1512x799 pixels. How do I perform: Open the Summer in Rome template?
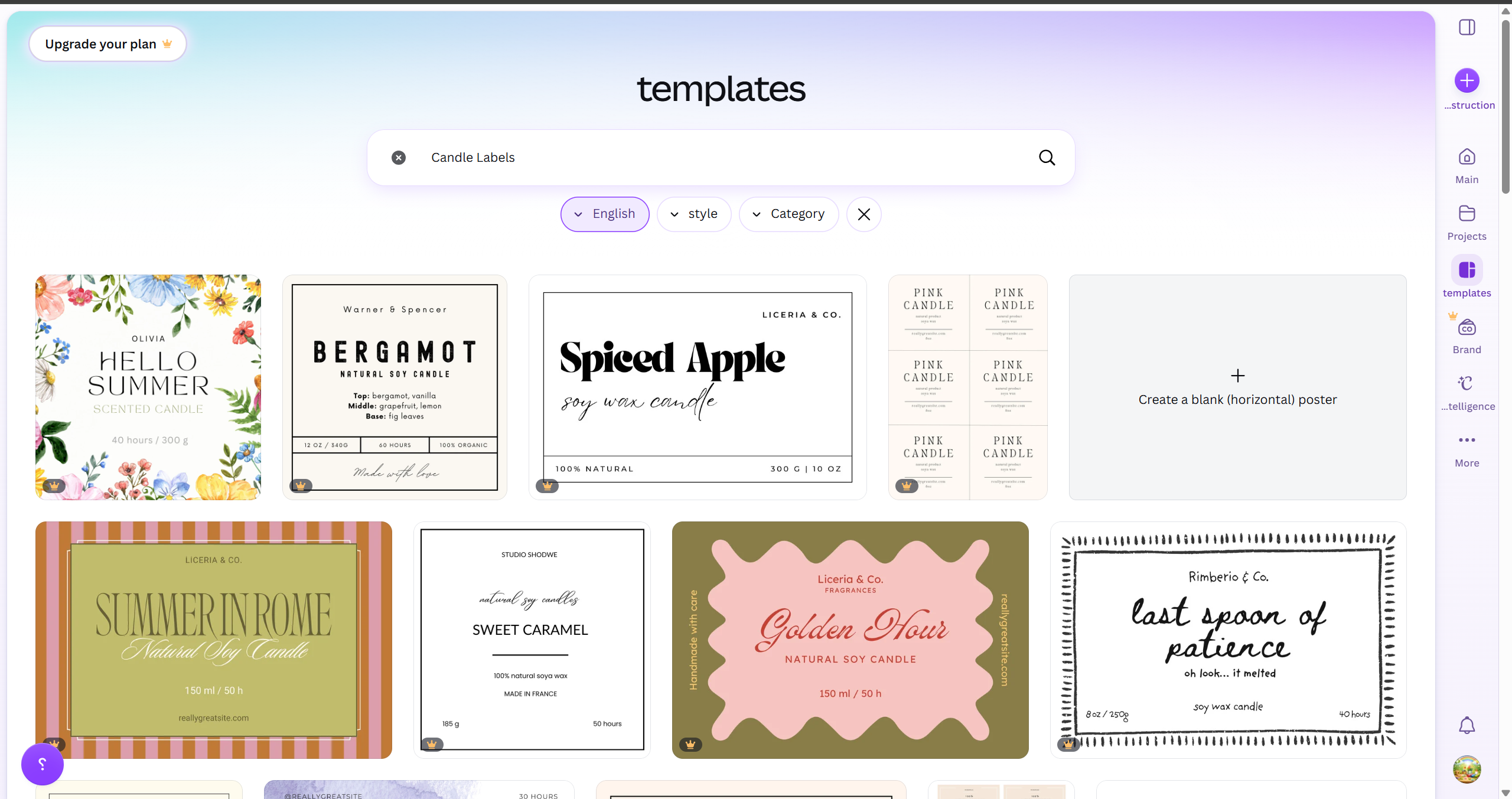pos(214,640)
